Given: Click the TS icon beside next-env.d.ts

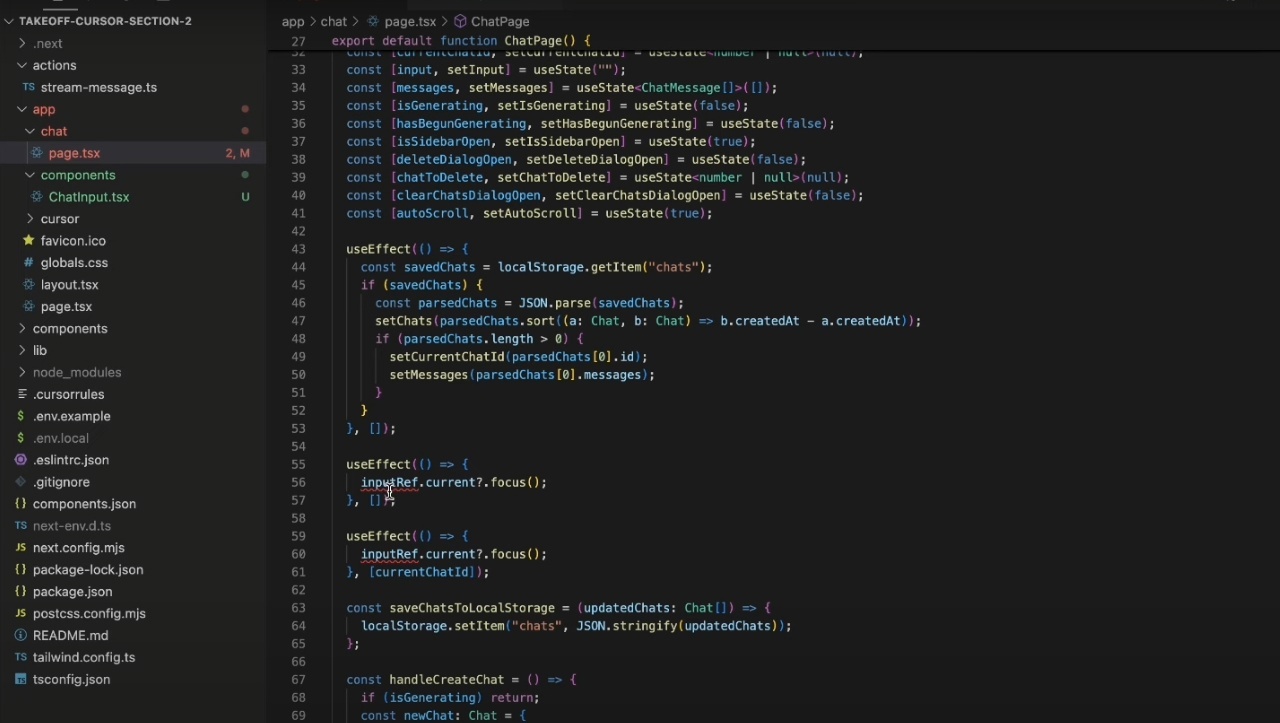Looking at the screenshot, I should 21,526.
